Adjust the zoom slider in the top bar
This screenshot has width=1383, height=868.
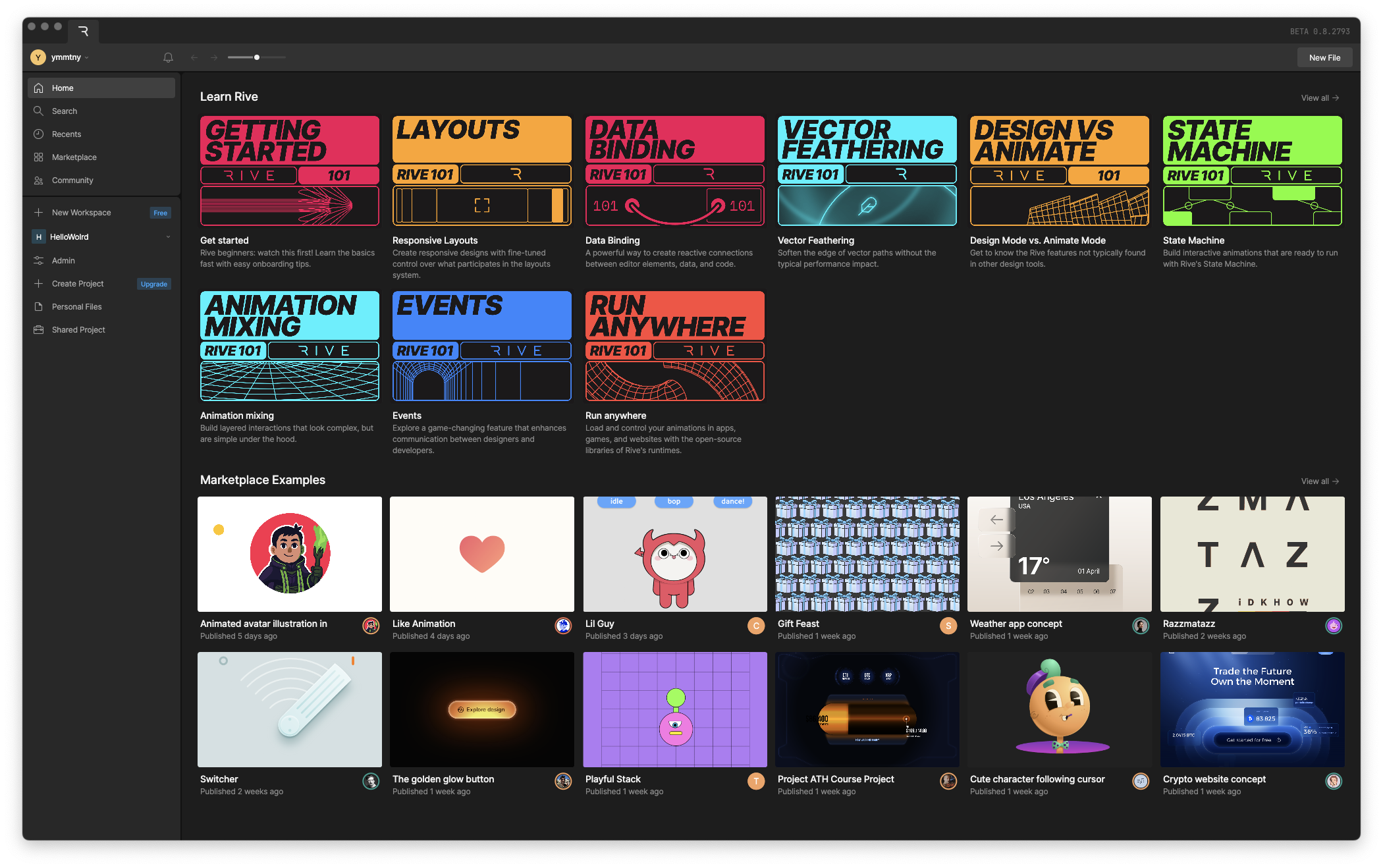tap(257, 57)
